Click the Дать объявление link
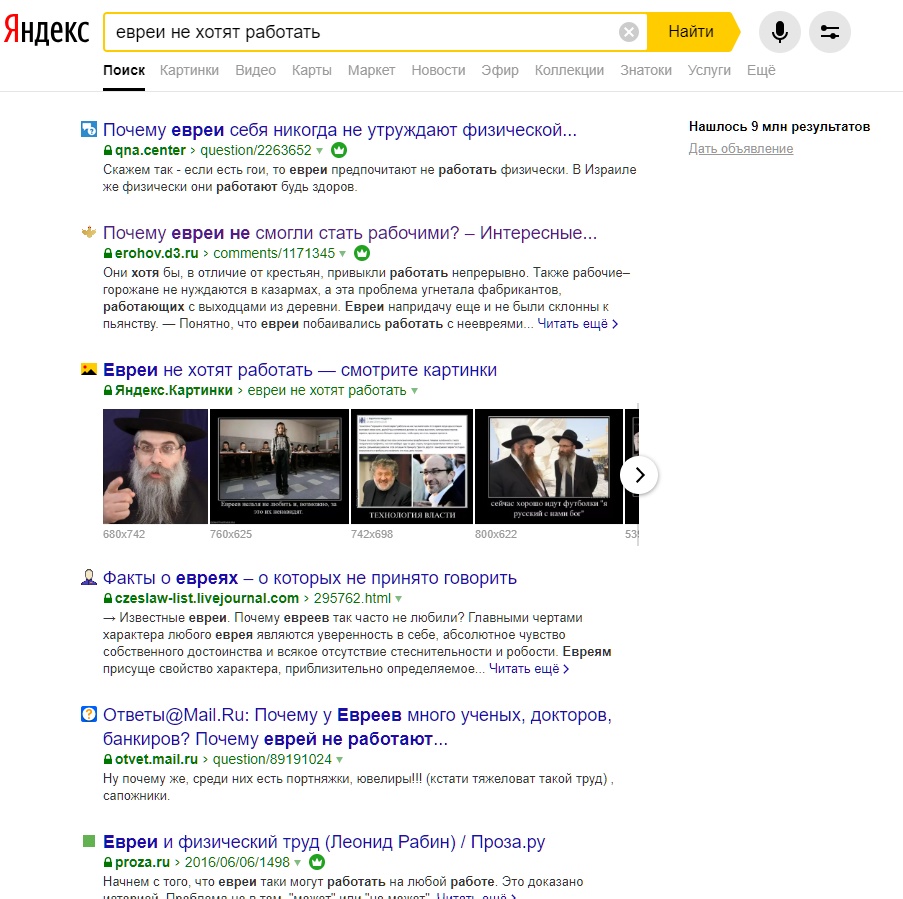Viewport: 903px width, 899px height. [x=741, y=149]
